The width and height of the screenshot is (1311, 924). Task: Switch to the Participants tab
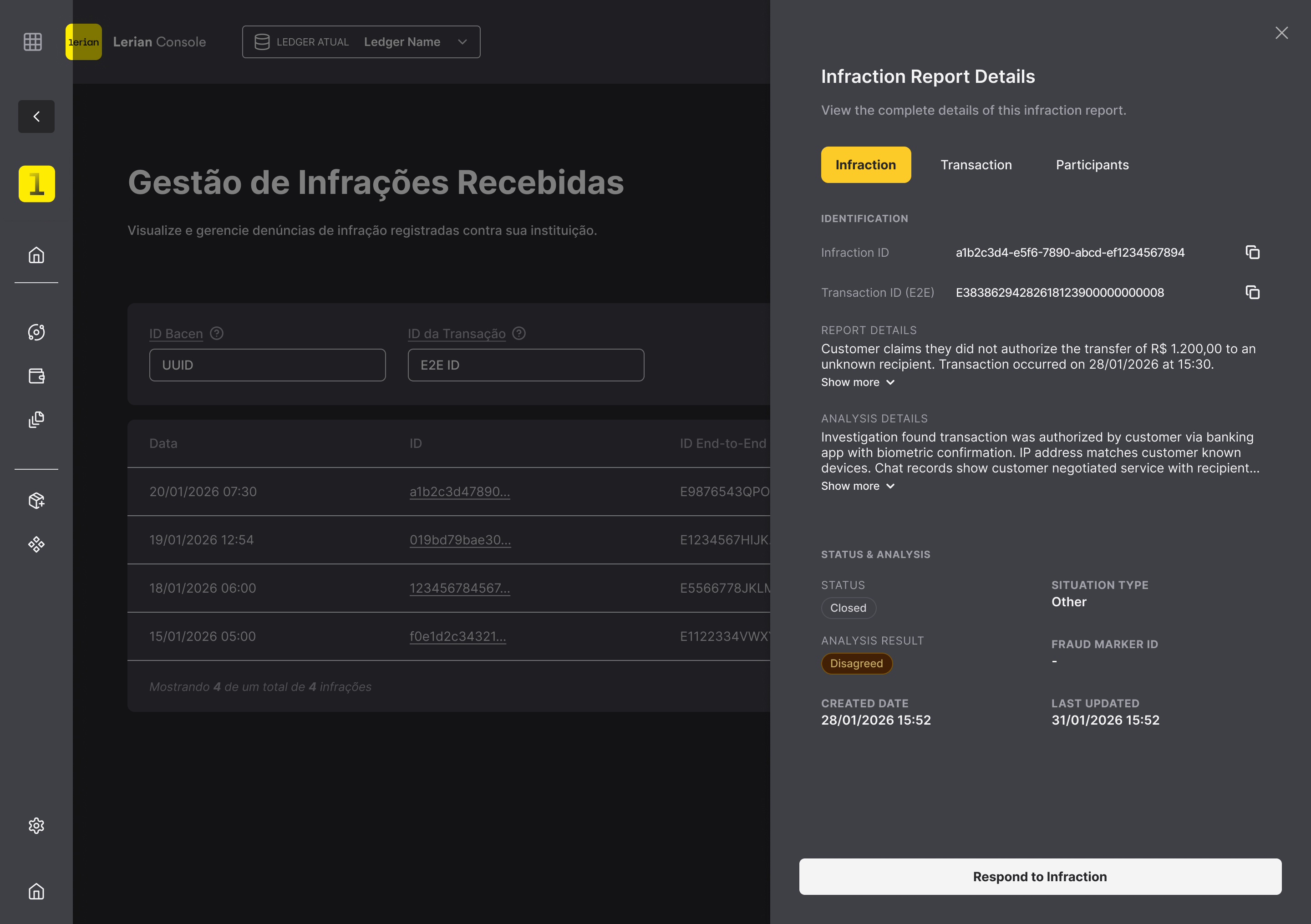coord(1092,165)
